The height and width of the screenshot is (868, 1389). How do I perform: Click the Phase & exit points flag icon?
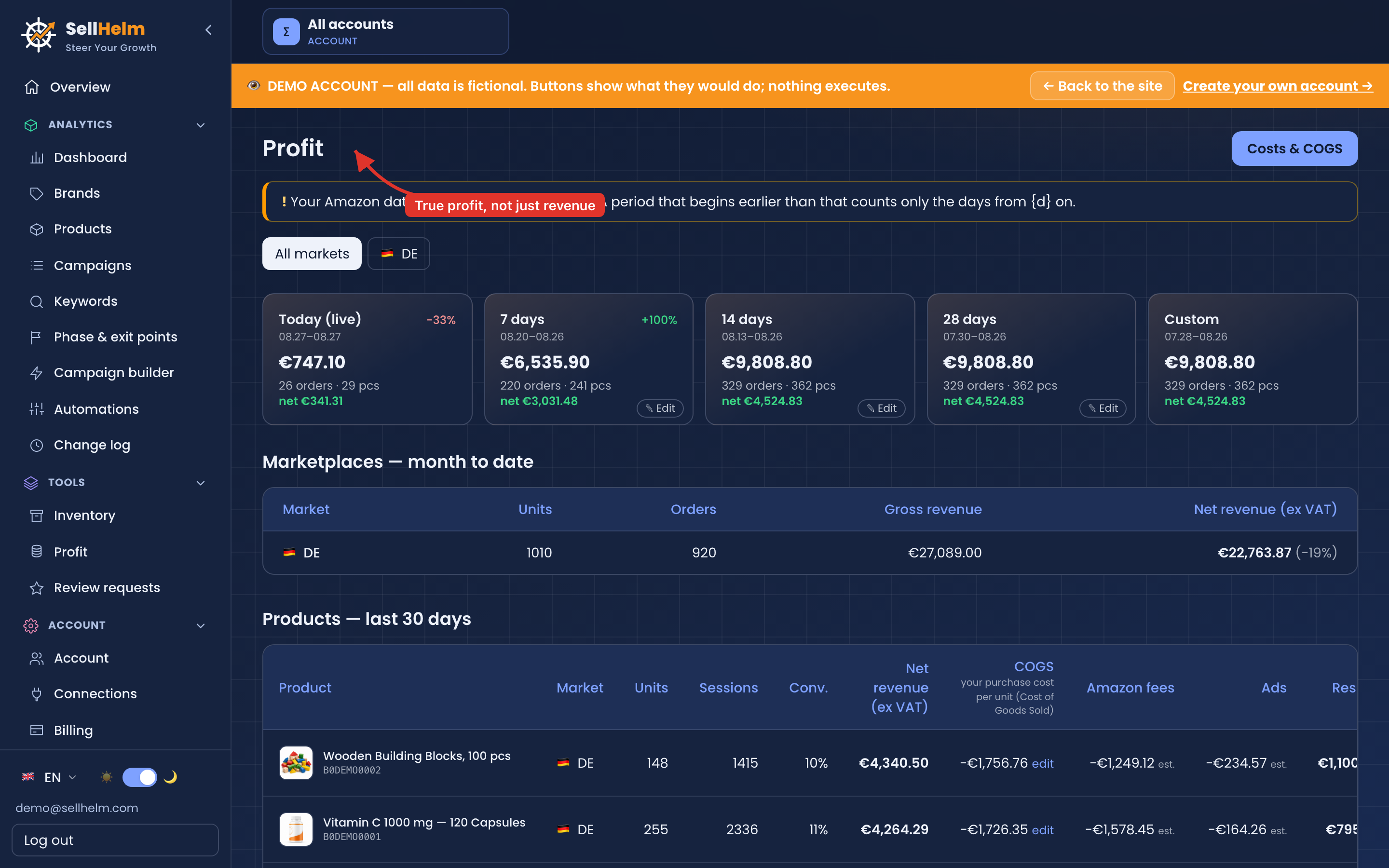pos(37,337)
